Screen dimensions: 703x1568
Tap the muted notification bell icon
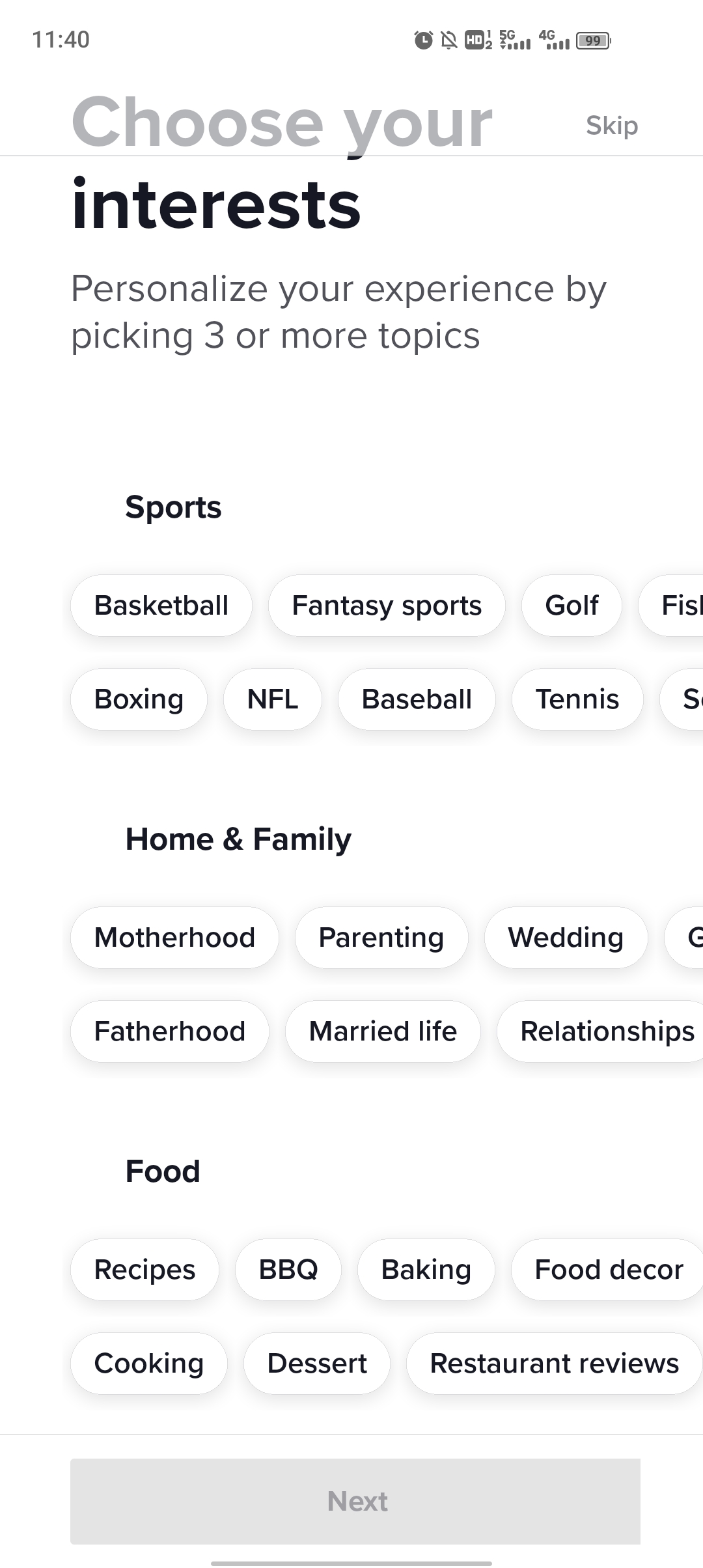449,40
